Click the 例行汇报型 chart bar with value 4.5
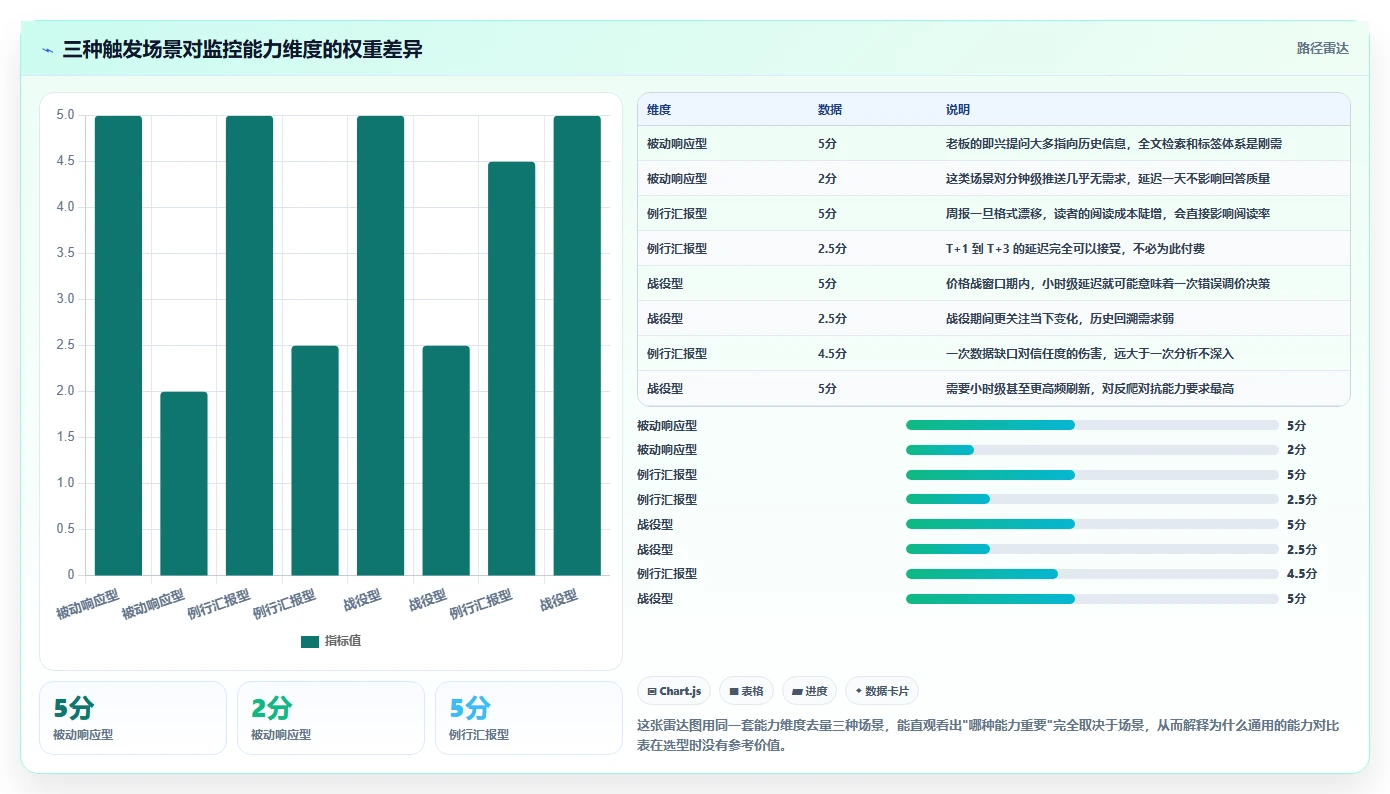The height and width of the screenshot is (794, 1390). click(x=511, y=368)
